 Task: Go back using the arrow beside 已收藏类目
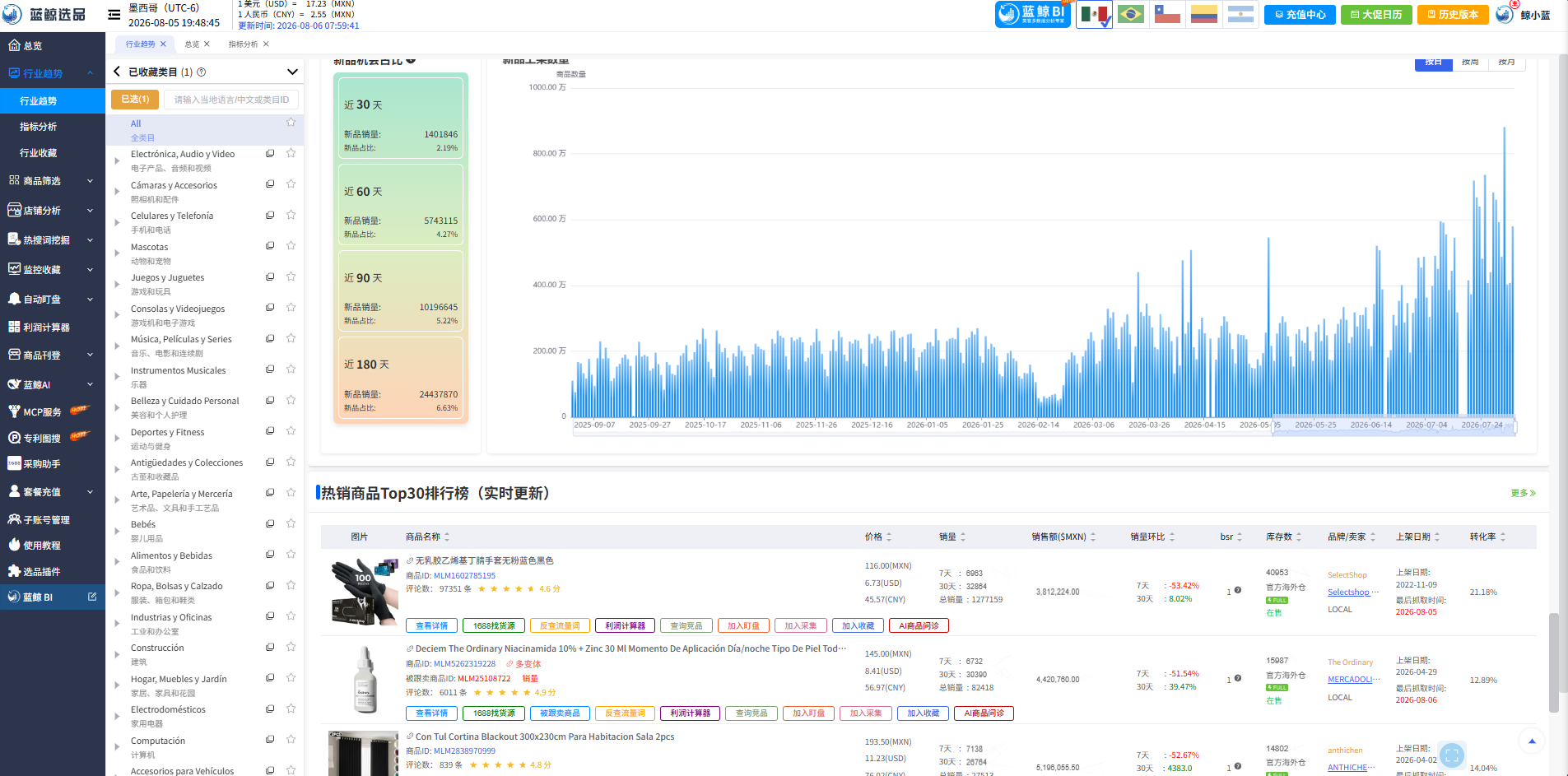[x=117, y=72]
